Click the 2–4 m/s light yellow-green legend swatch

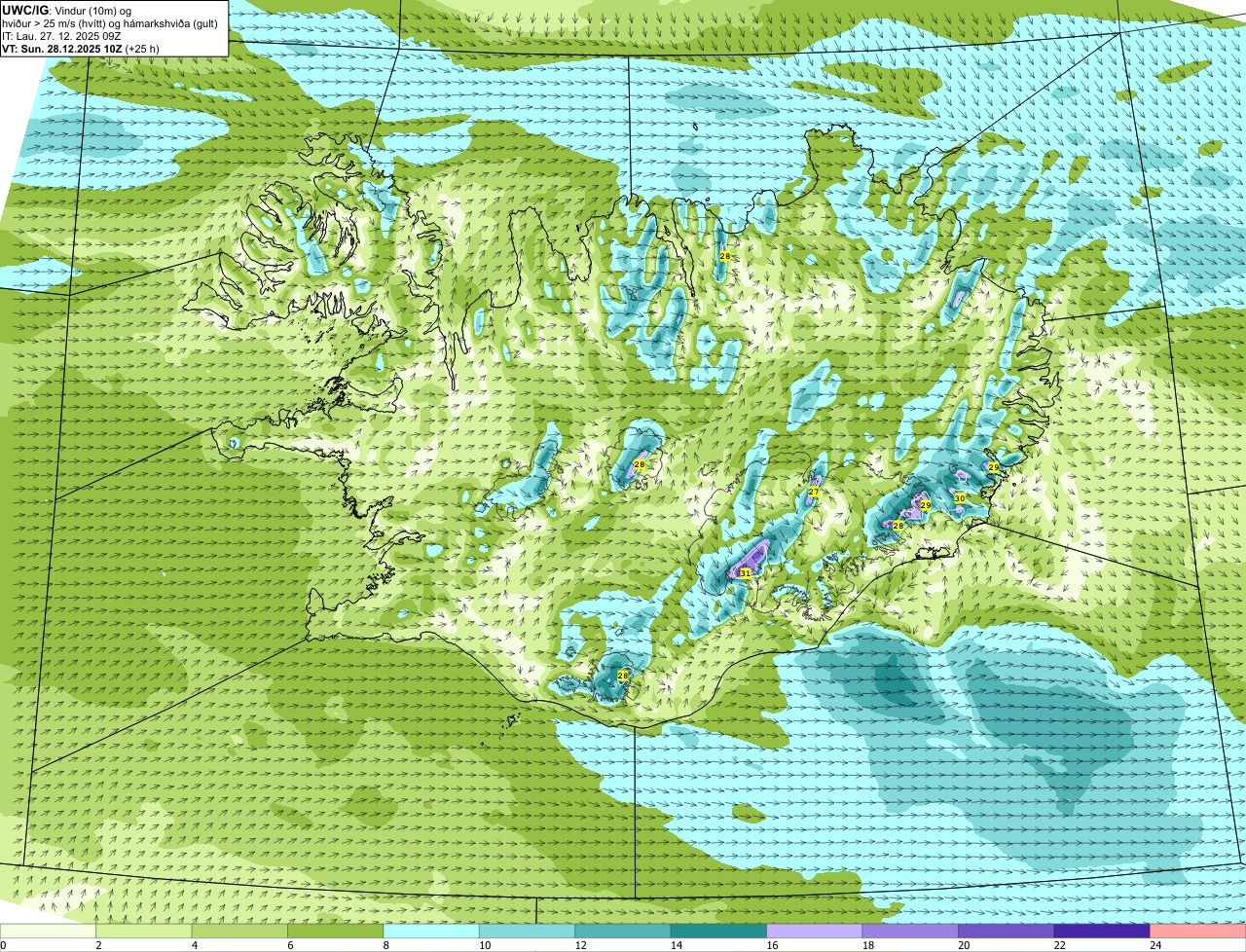tap(144, 931)
